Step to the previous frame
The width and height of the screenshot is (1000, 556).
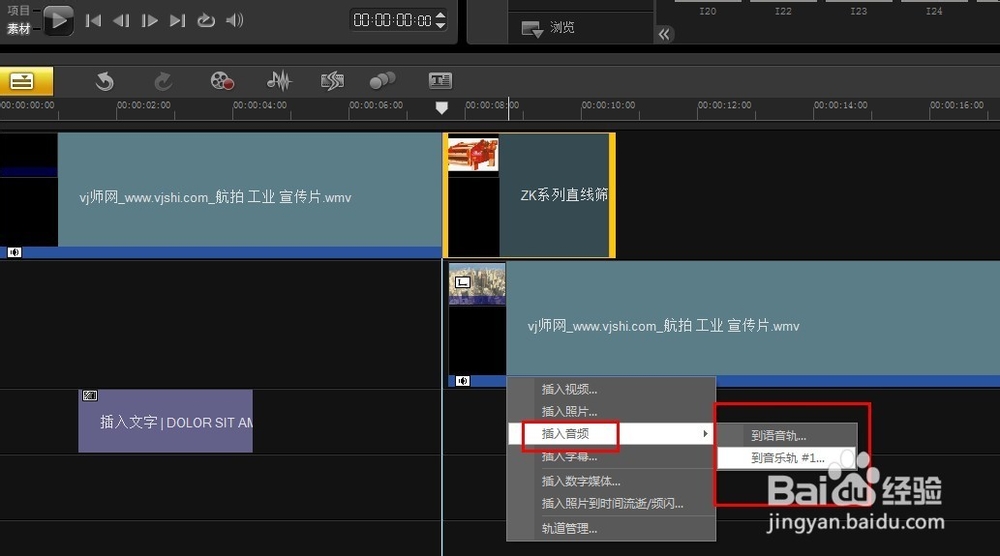click(x=121, y=20)
